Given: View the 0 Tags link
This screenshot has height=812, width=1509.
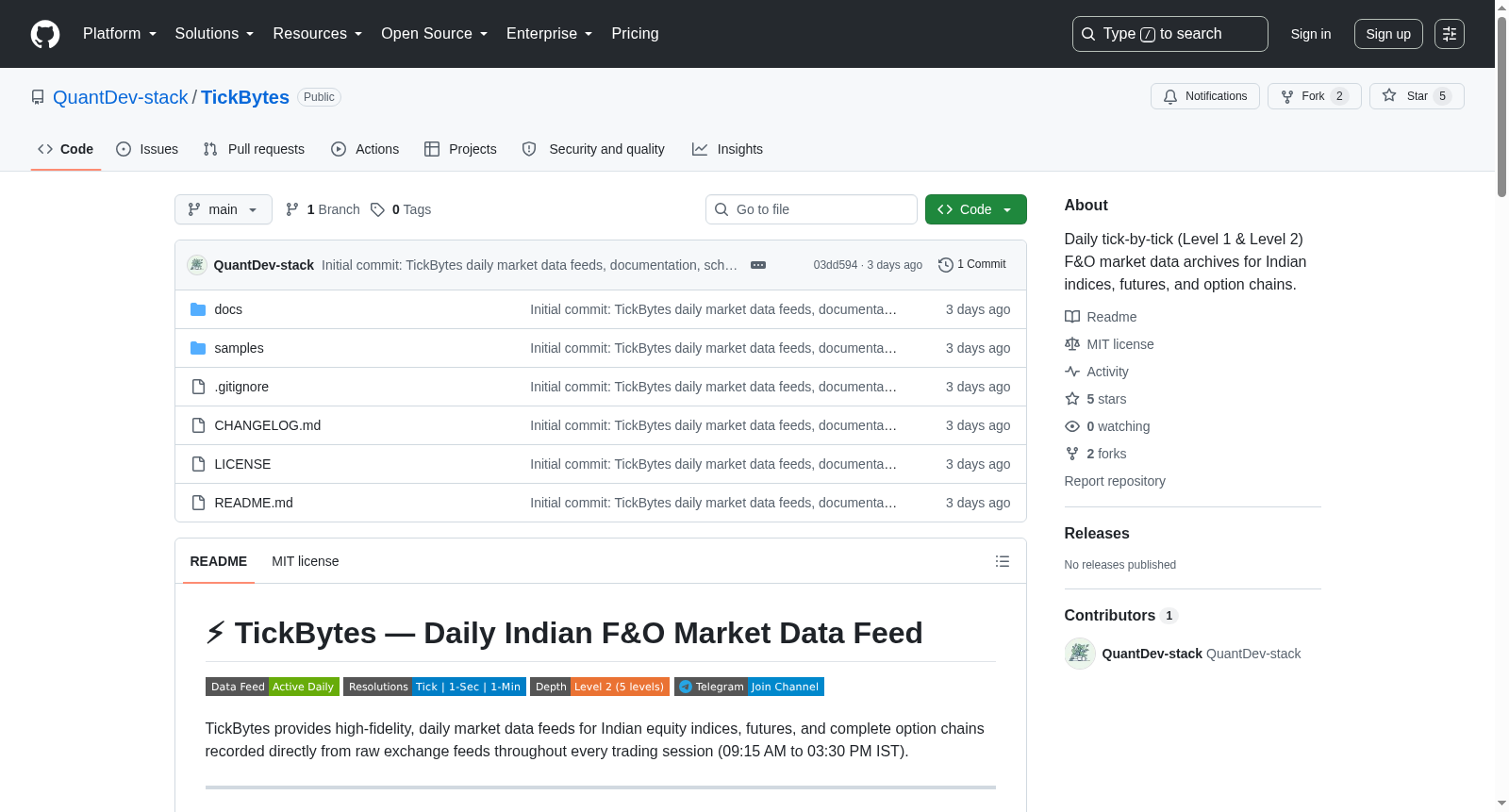Looking at the screenshot, I should click(401, 209).
